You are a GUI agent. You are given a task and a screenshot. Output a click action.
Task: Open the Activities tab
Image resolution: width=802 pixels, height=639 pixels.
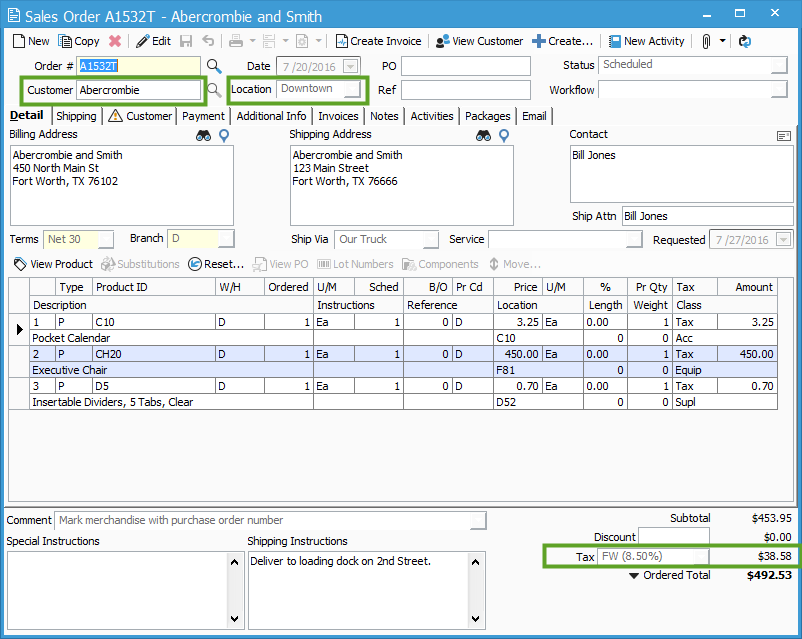pyautogui.click(x=432, y=116)
